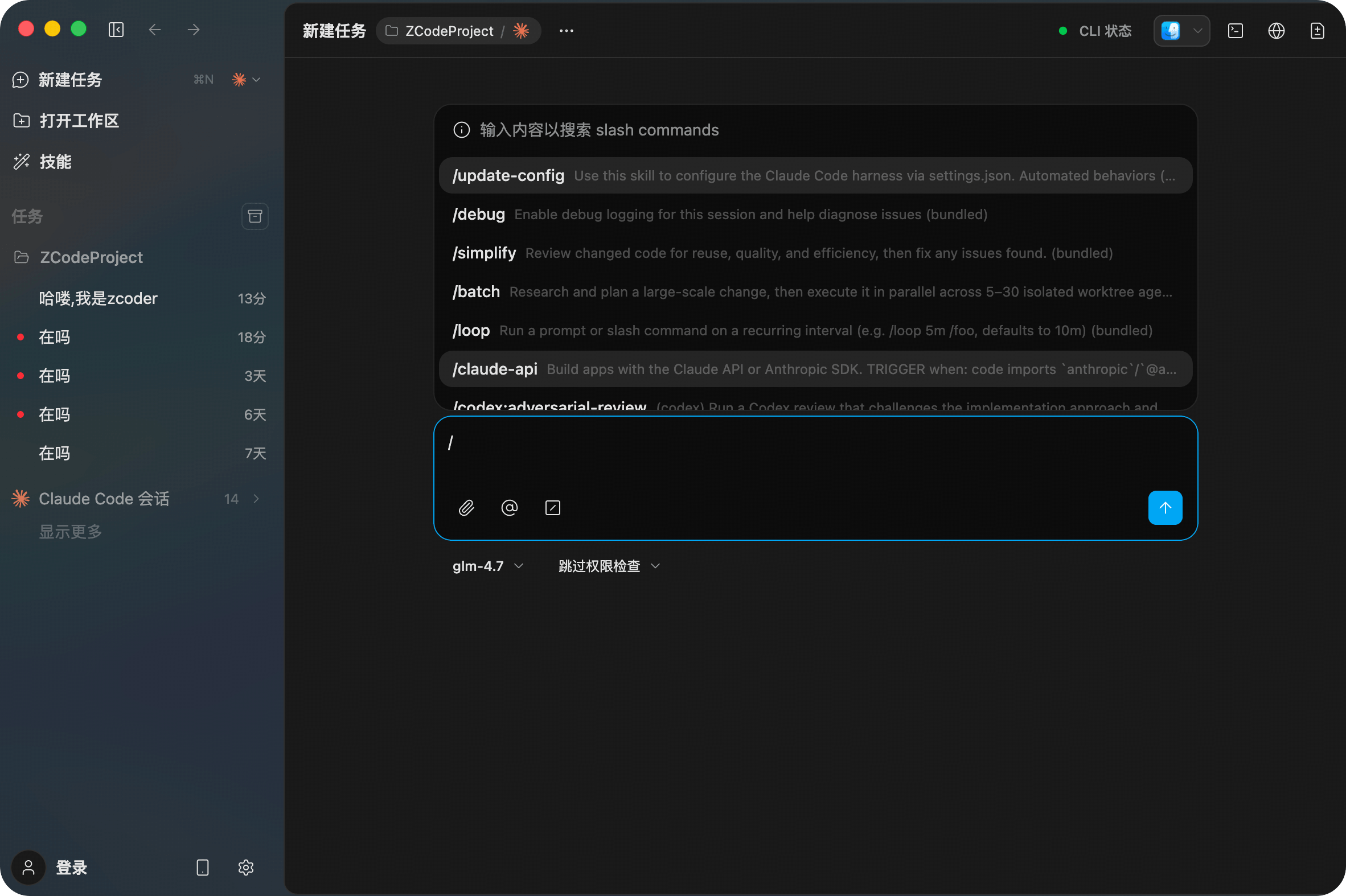Click the slash command icon in input
This screenshot has height=896, width=1346.
[x=552, y=507]
